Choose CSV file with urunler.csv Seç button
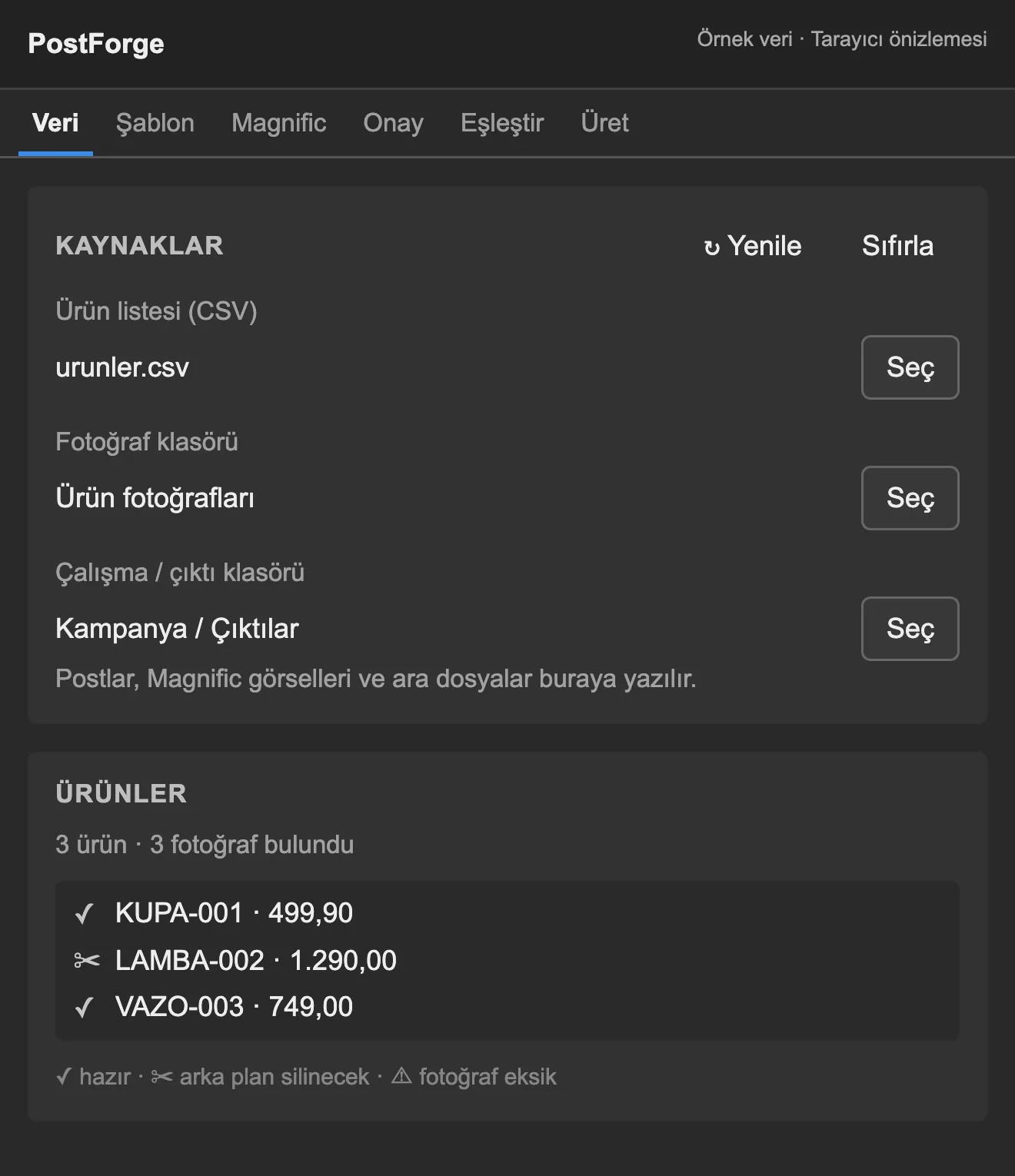 (x=910, y=367)
